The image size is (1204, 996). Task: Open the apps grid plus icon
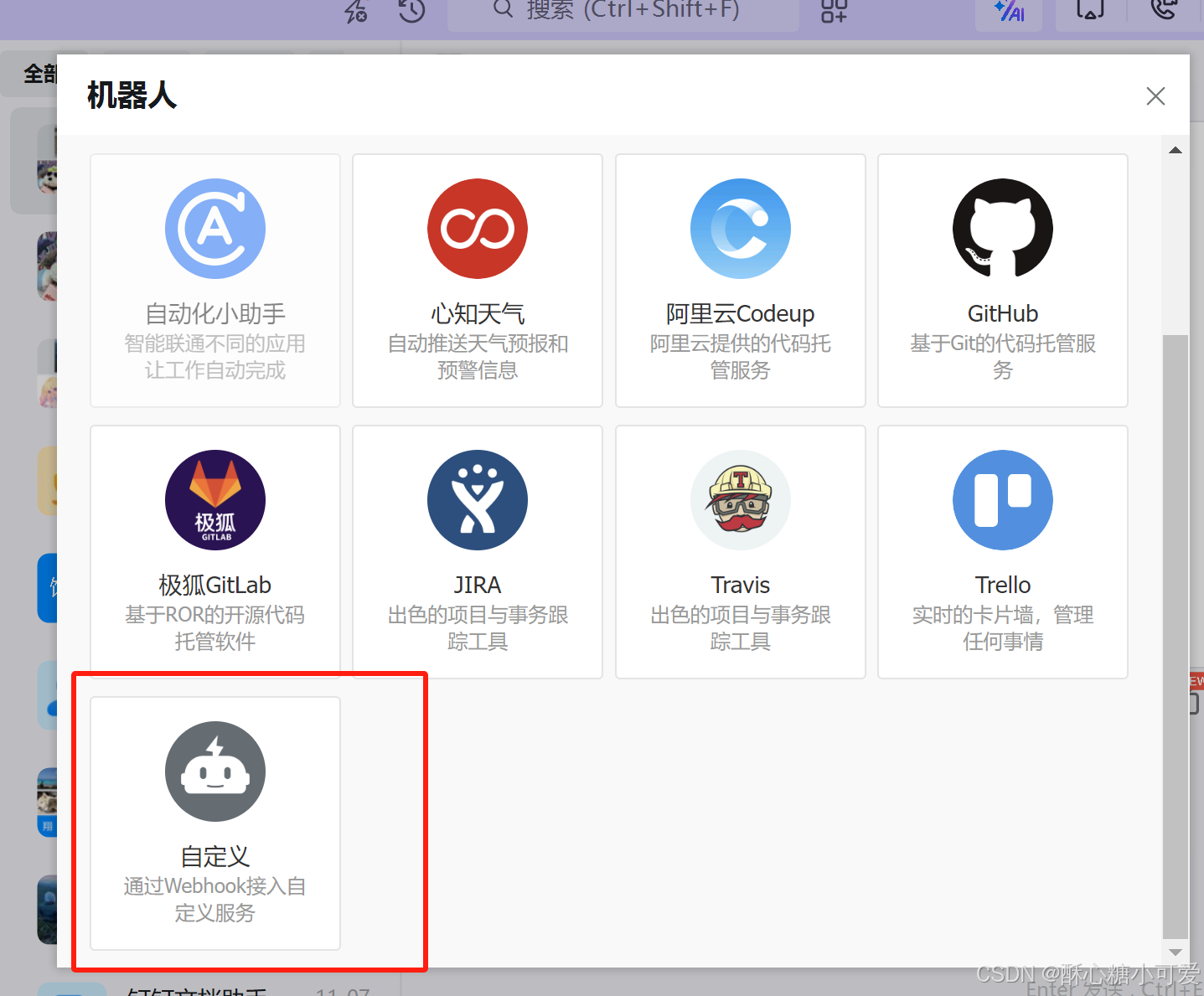click(x=834, y=10)
